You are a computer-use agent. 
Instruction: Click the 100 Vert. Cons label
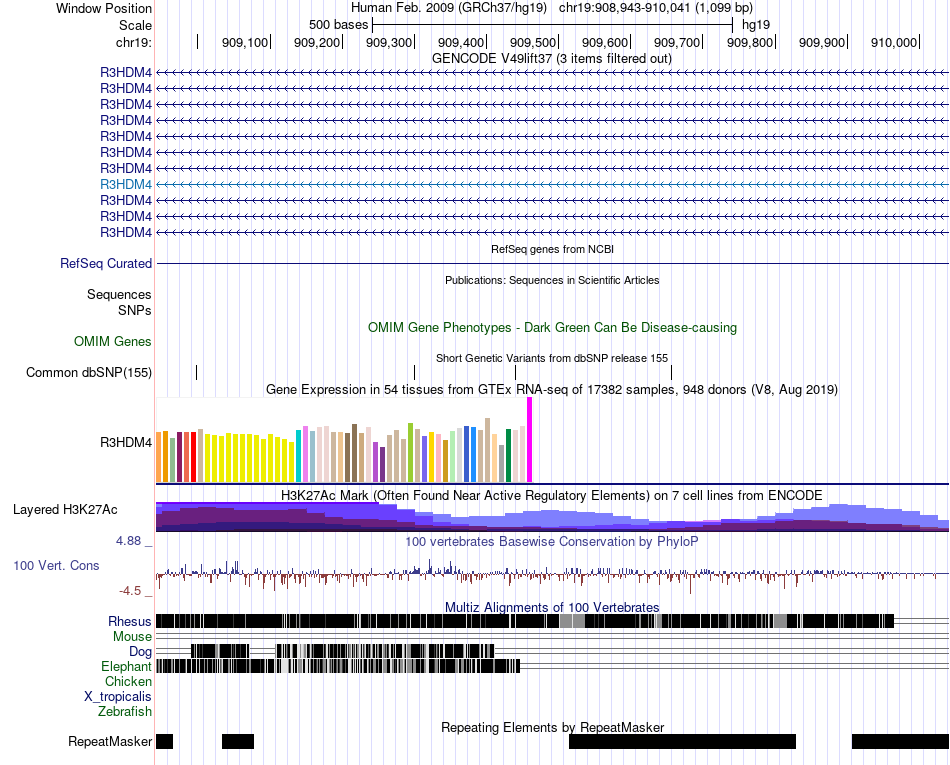click(x=56, y=566)
